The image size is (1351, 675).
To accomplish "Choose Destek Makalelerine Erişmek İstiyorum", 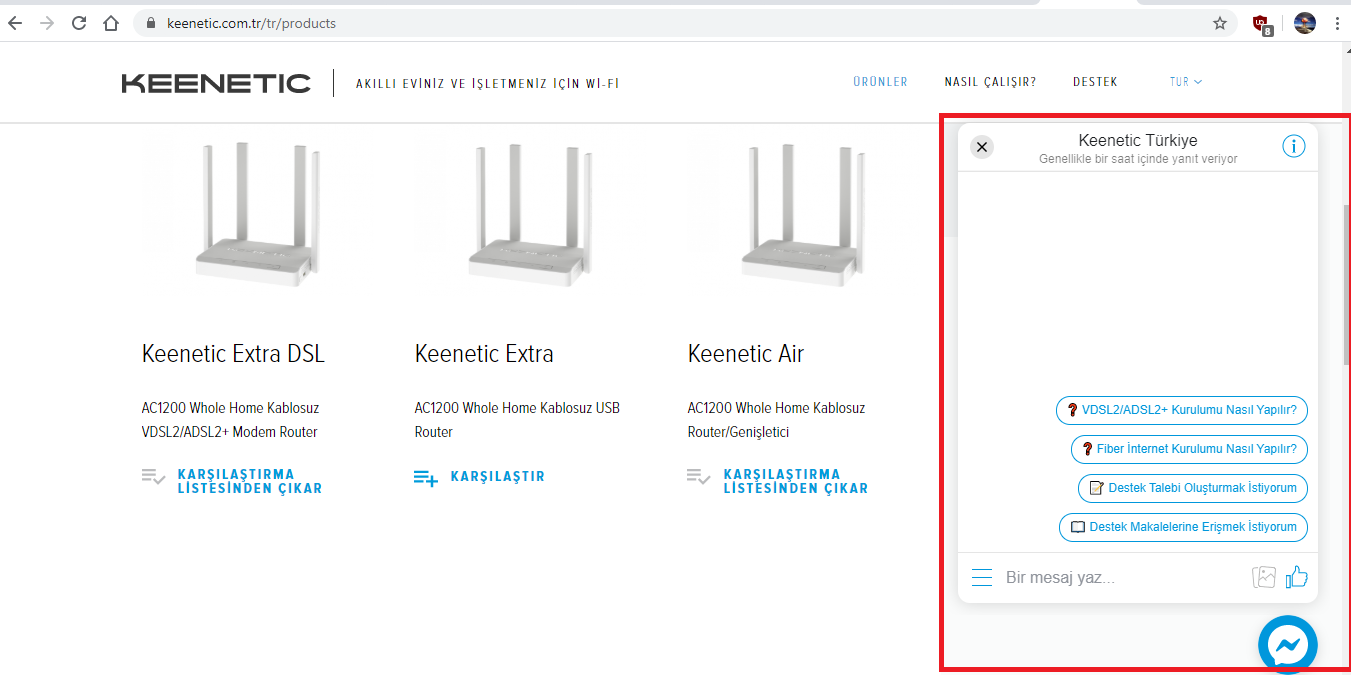I will (1183, 527).
